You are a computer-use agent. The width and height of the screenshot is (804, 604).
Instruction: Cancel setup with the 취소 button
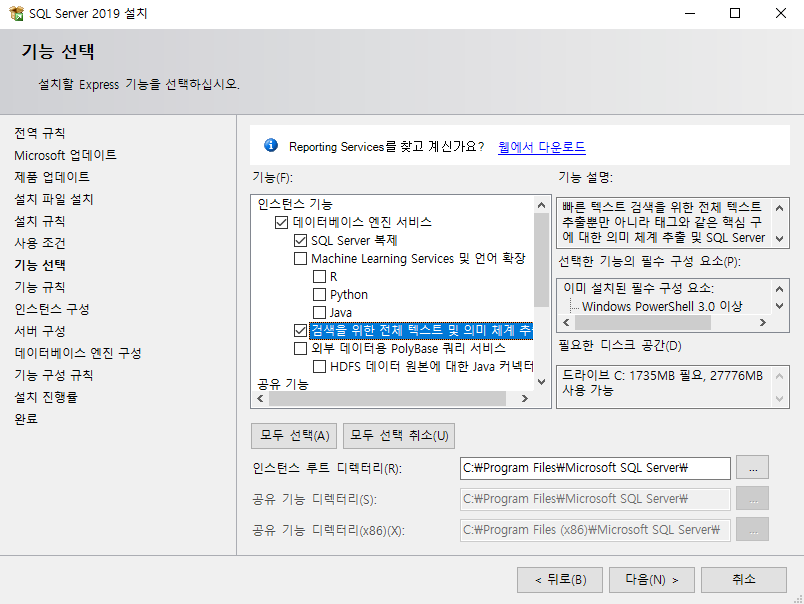click(x=744, y=580)
